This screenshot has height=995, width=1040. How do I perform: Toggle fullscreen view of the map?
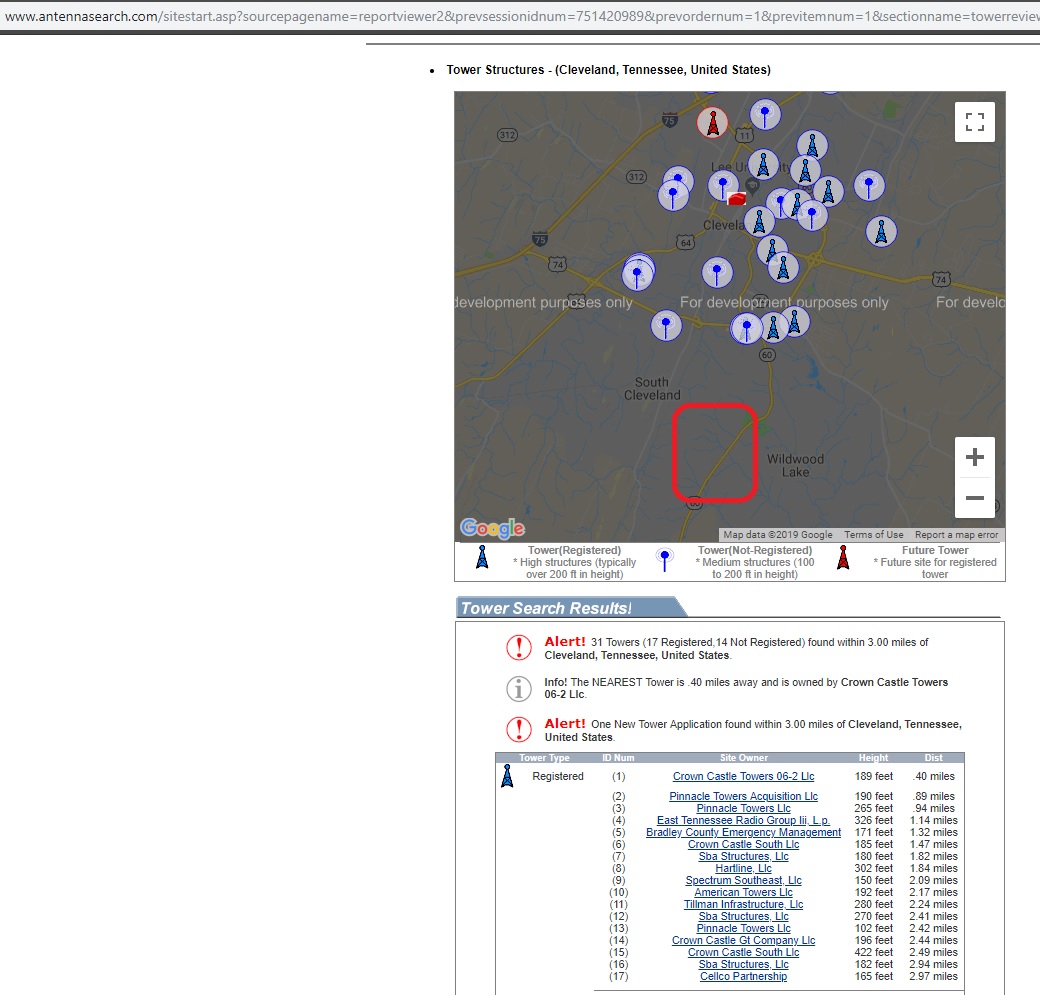click(x=974, y=122)
